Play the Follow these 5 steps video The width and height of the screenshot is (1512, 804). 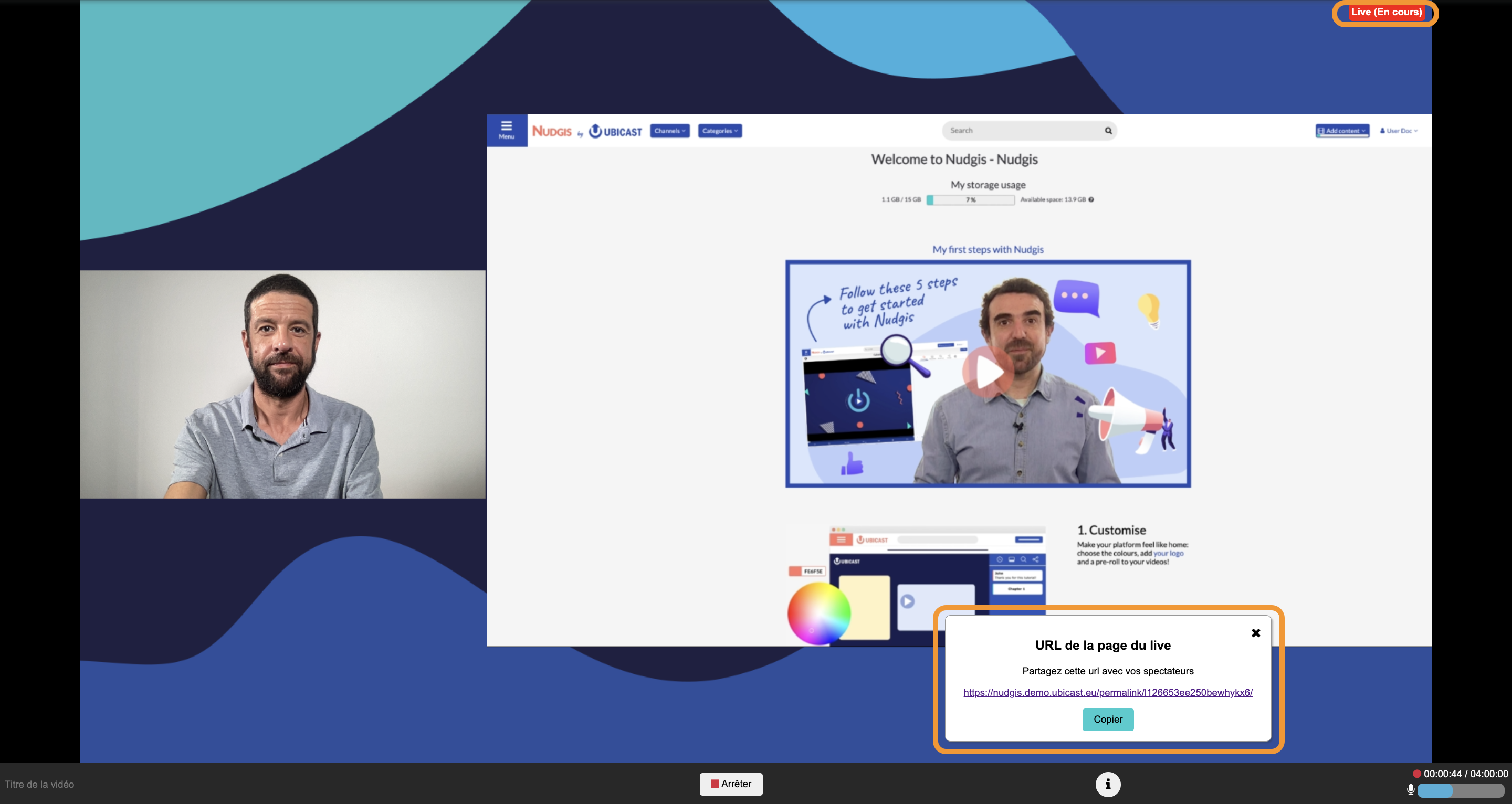988,373
